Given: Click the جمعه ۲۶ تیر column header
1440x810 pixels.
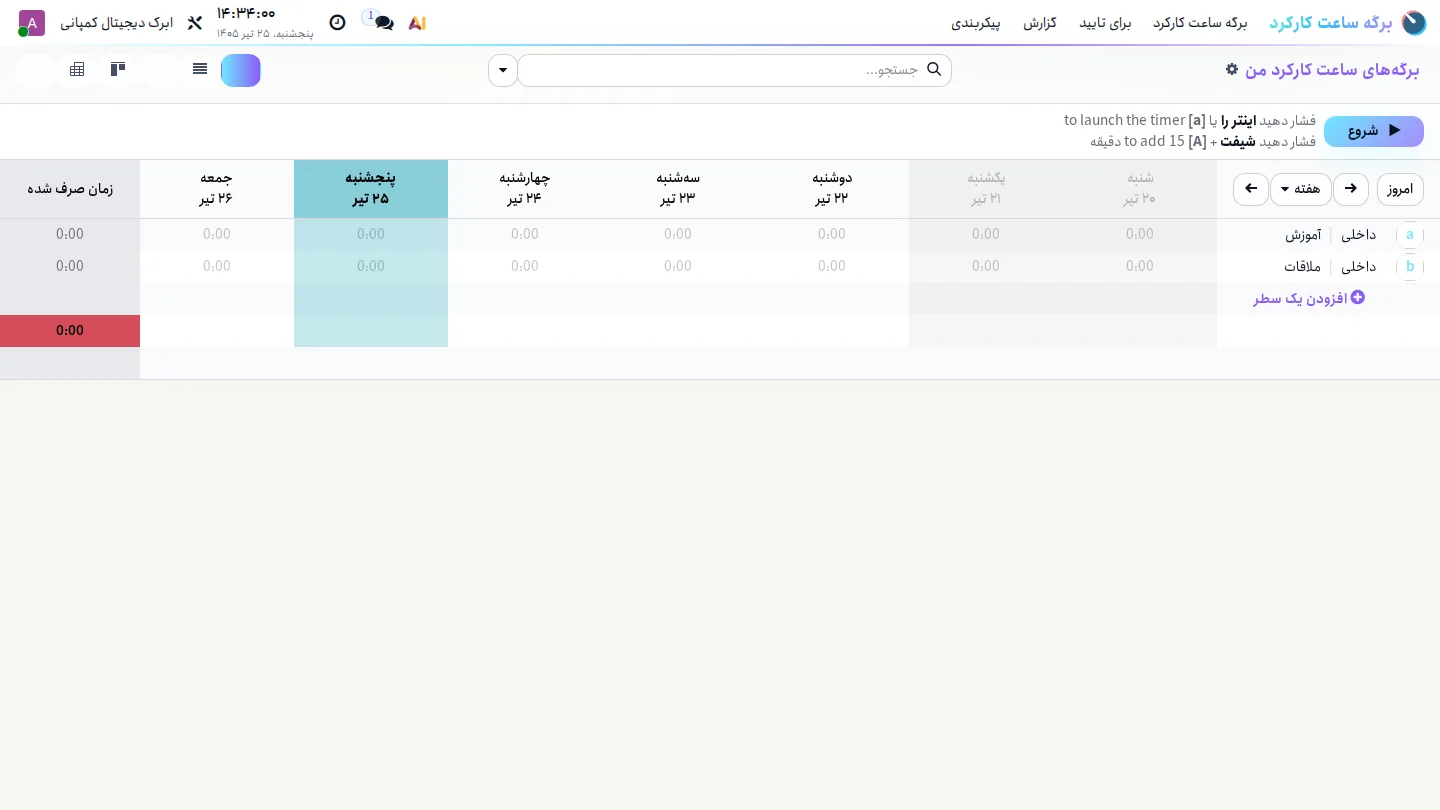Looking at the screenshot, I should point(217,188).
